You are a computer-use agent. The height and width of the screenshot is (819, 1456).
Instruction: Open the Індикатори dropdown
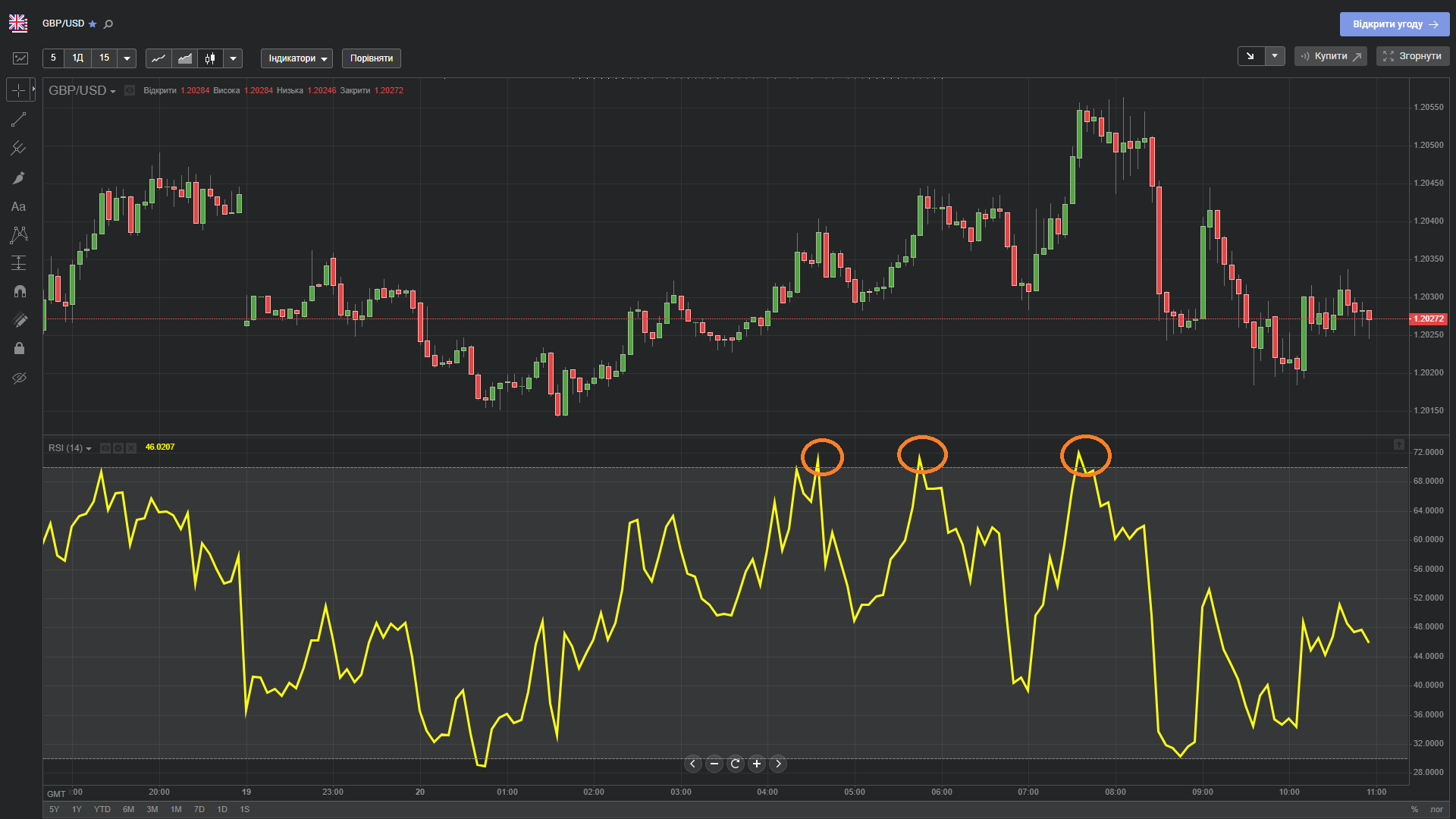(297, 58)
